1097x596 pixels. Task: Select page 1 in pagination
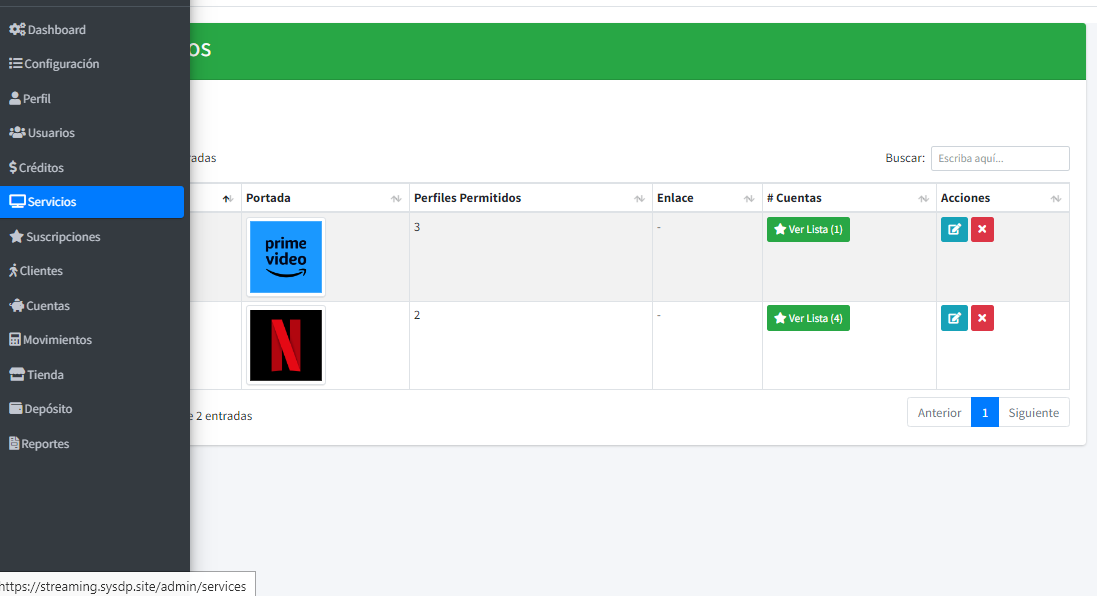984,413
